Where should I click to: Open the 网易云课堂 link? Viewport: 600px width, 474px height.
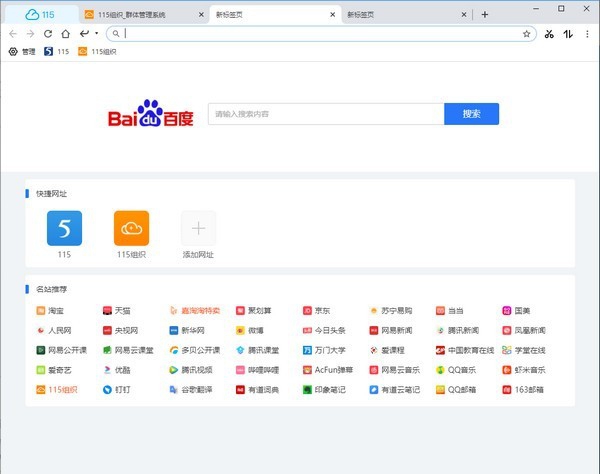(x=128, y=350)
